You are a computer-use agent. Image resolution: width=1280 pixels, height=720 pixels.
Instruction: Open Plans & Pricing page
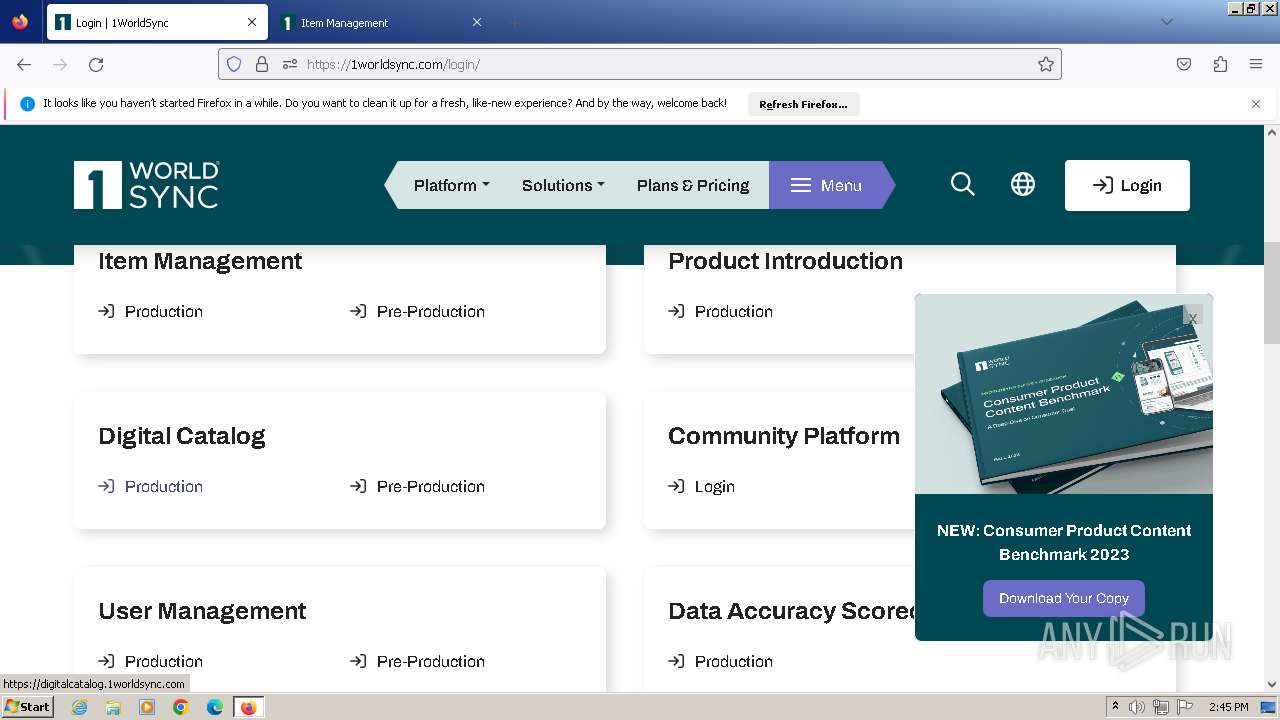point(693,185)
